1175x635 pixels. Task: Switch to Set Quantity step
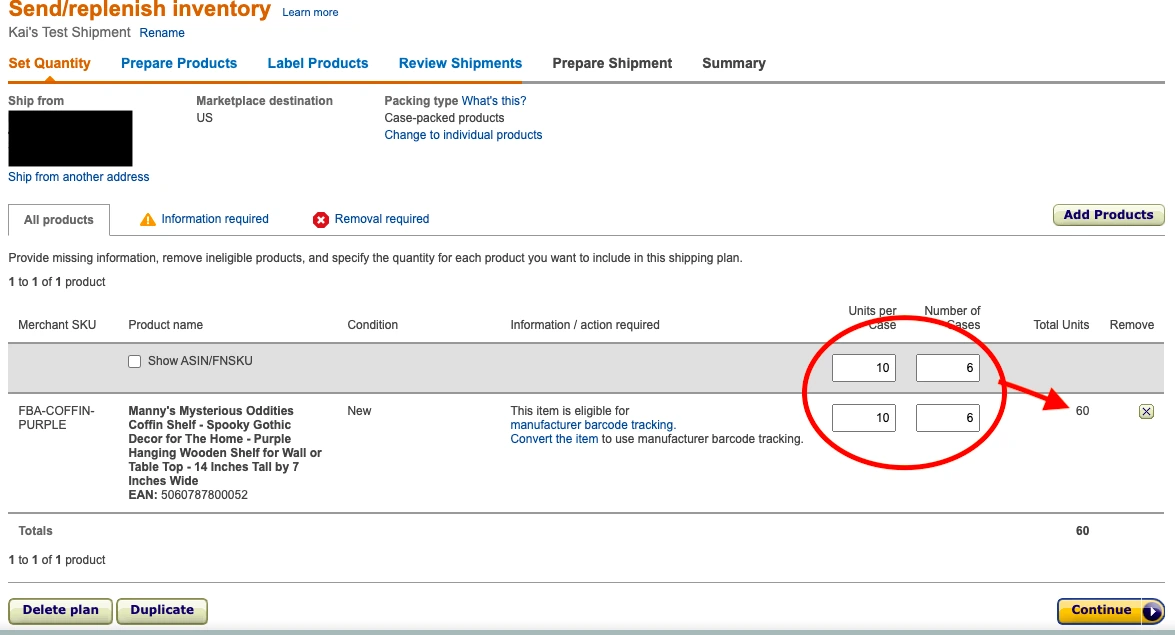49,63
